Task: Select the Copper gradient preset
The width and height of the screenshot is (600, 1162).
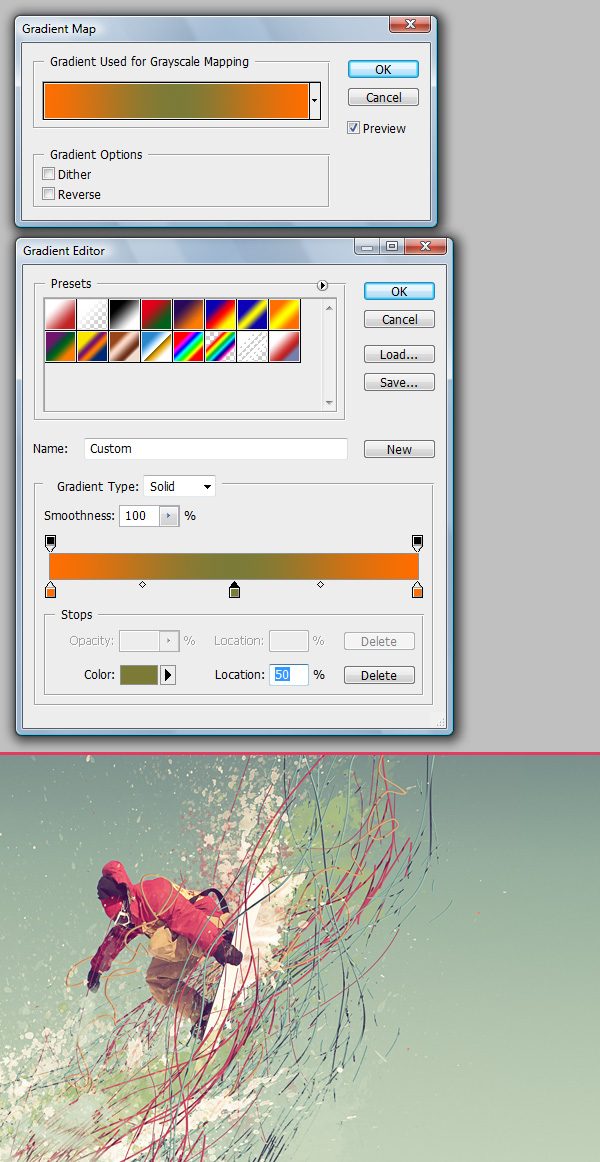Action: pos(124,346)
